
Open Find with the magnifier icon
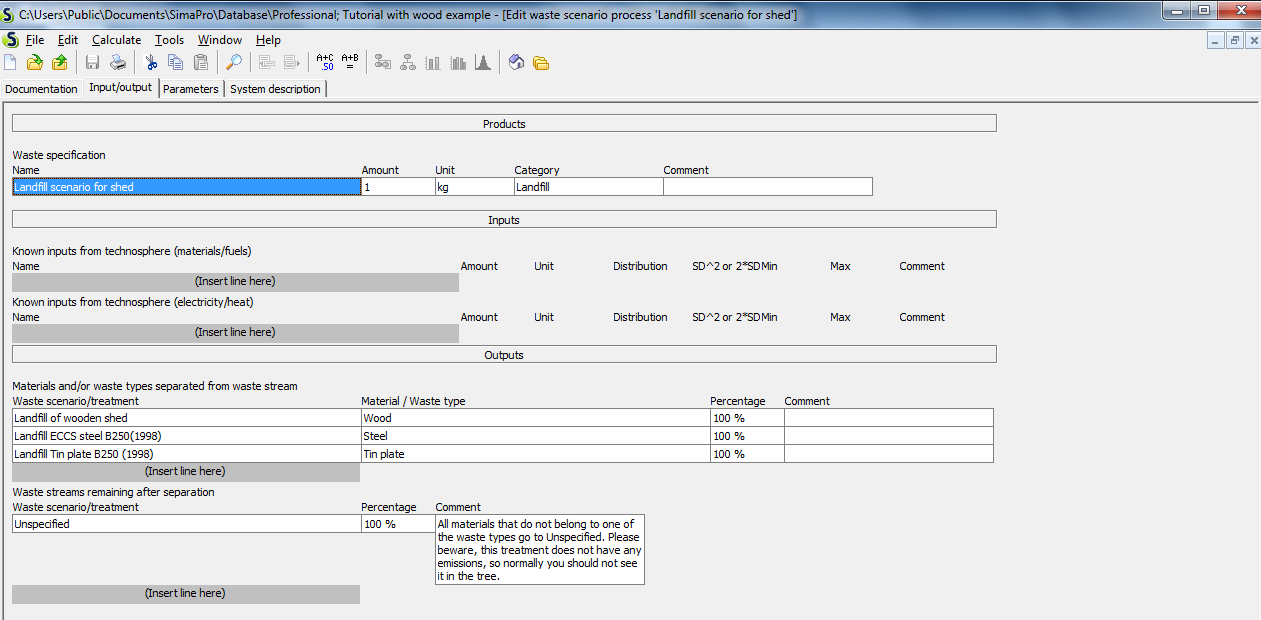[233, 63]
